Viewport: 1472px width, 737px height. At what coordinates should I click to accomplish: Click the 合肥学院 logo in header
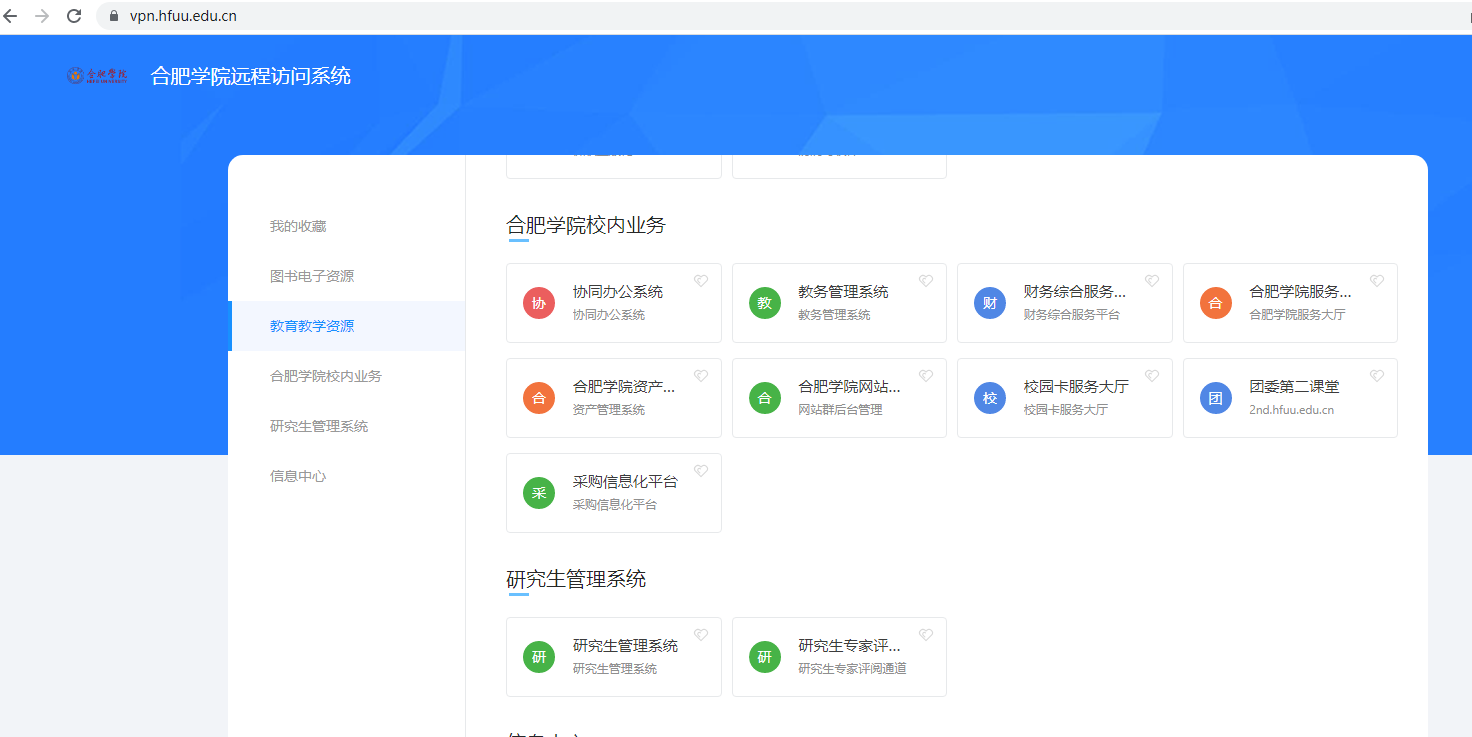click(x=97, y=76)
